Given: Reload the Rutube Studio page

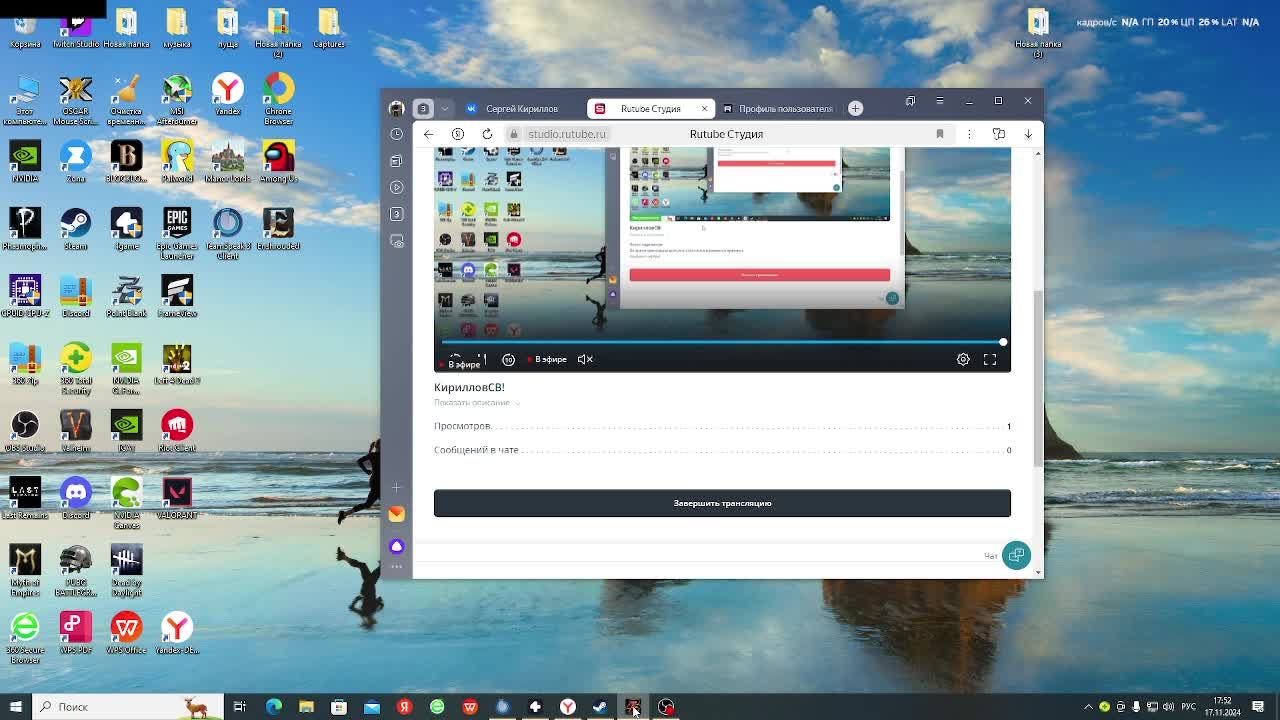Looking at the screenshot, I should coord(487,134).
